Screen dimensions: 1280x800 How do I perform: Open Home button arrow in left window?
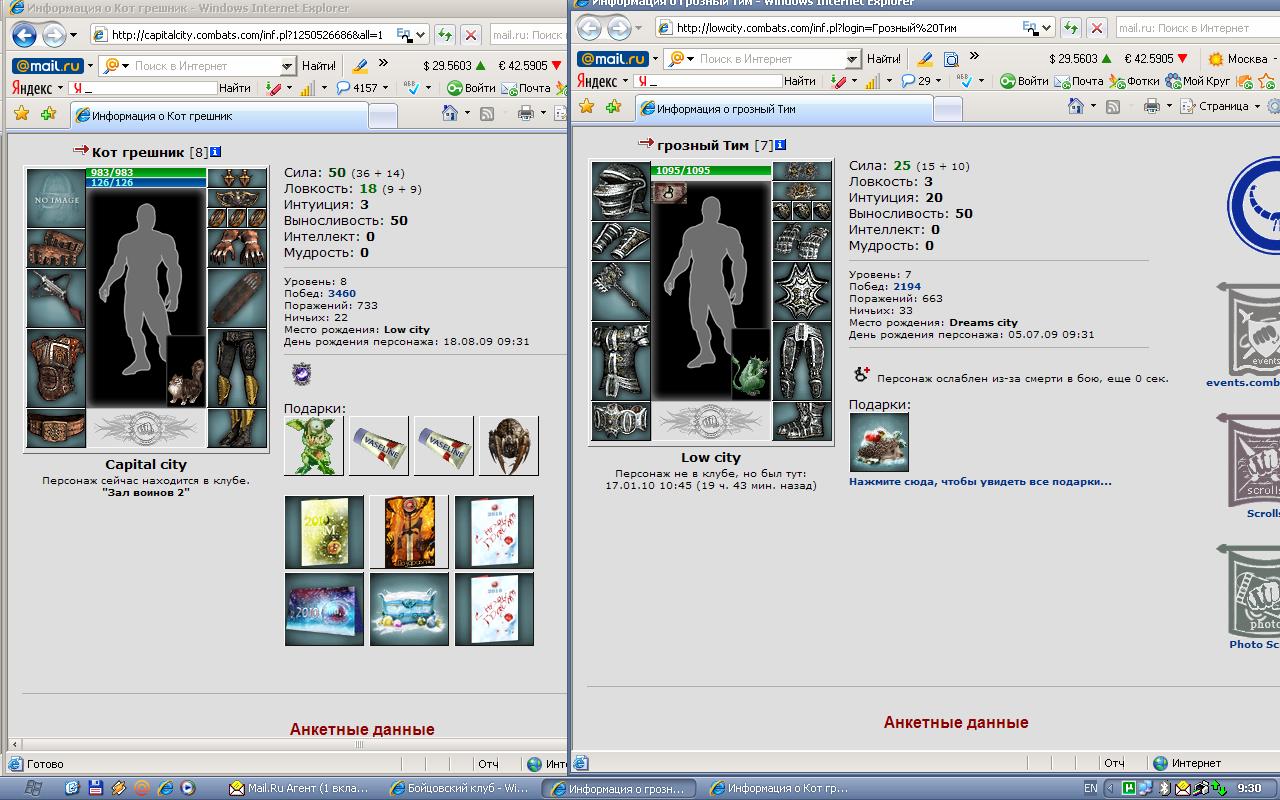[467, 114]
